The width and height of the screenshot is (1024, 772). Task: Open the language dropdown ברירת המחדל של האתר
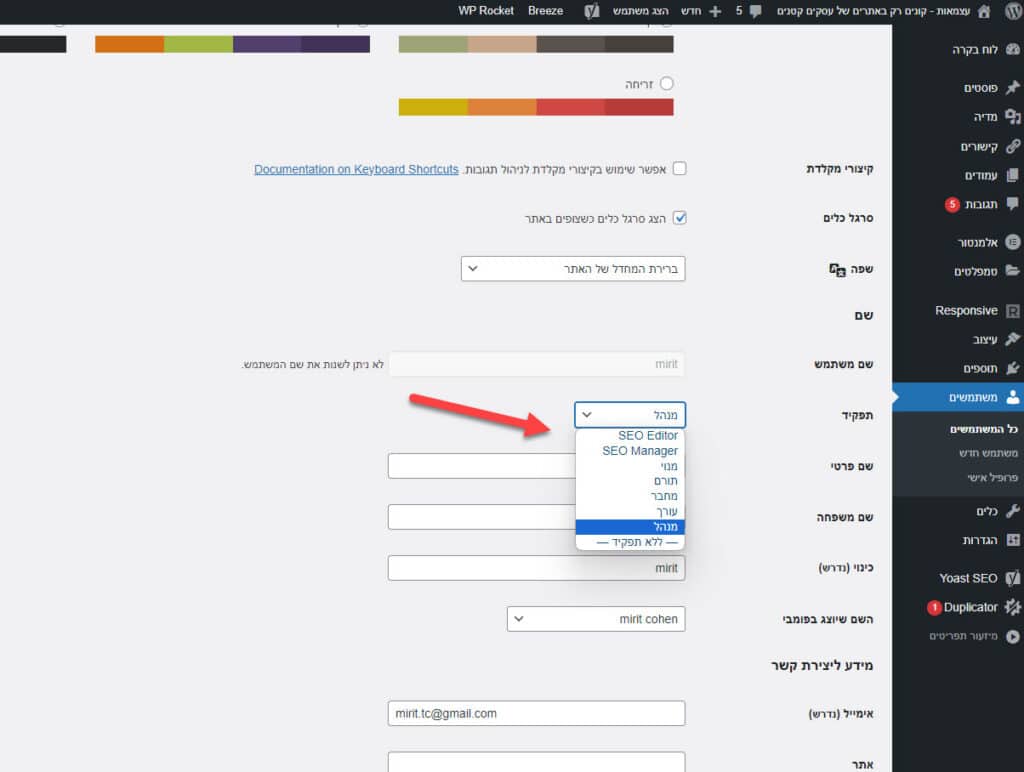[x=573, y=268]
